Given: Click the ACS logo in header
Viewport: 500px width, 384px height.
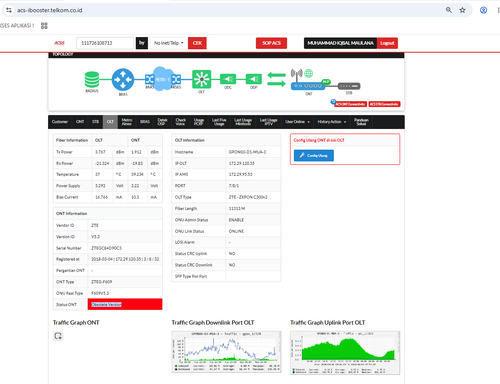Looking at the screenshot, I should click(59, 43).
